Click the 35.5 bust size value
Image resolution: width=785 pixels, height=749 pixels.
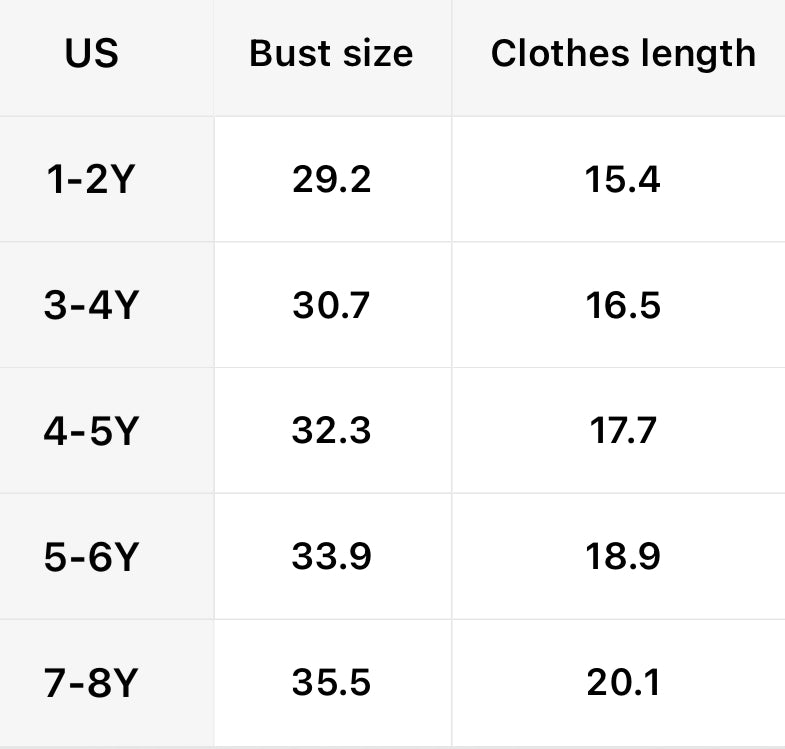[332, 683]
